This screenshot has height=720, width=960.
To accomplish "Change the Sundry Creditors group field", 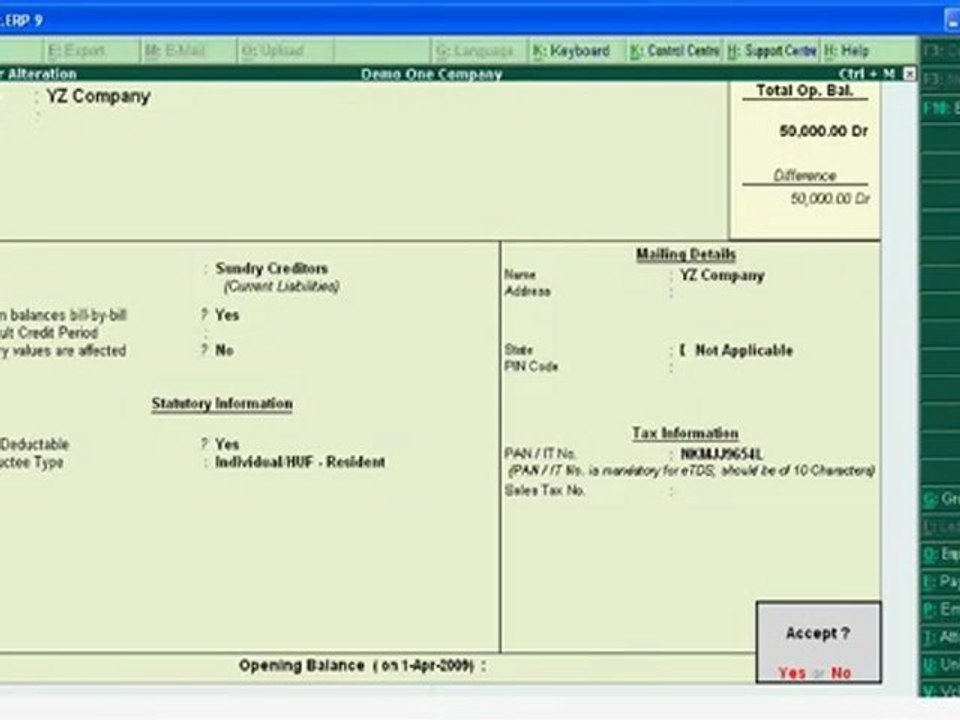I will pos(271,268).
